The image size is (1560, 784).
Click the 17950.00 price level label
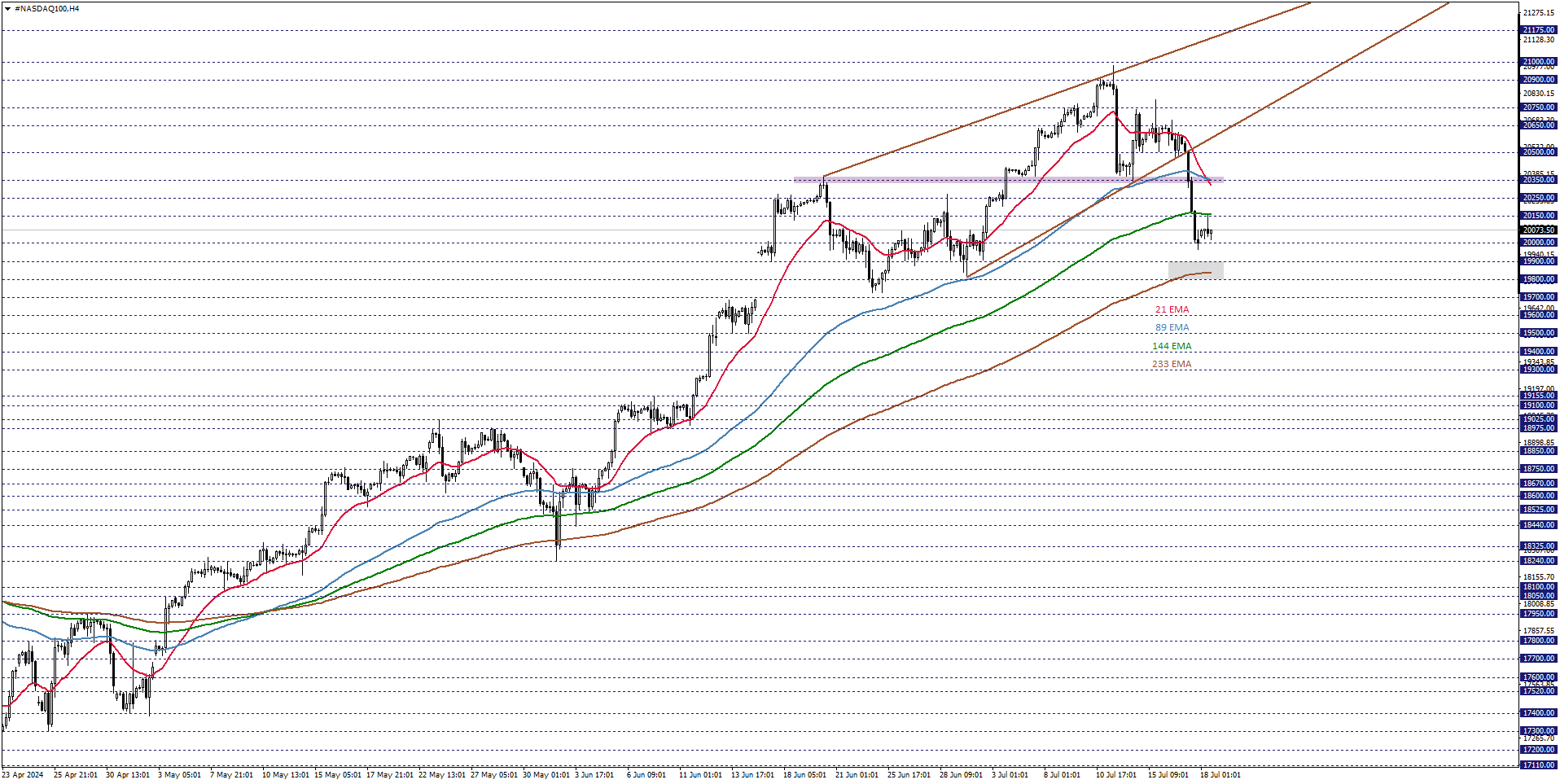click(1539, 614)
